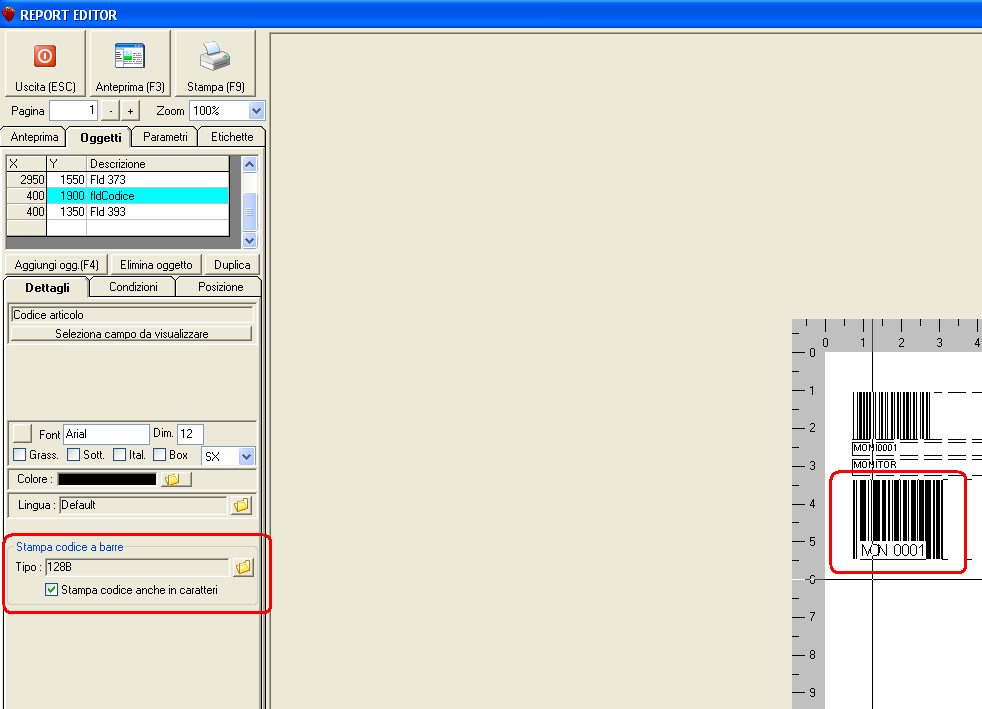Select the Oggetti tab
The image size is (982, 709).
pyautogui.click(x=100, y=137)
